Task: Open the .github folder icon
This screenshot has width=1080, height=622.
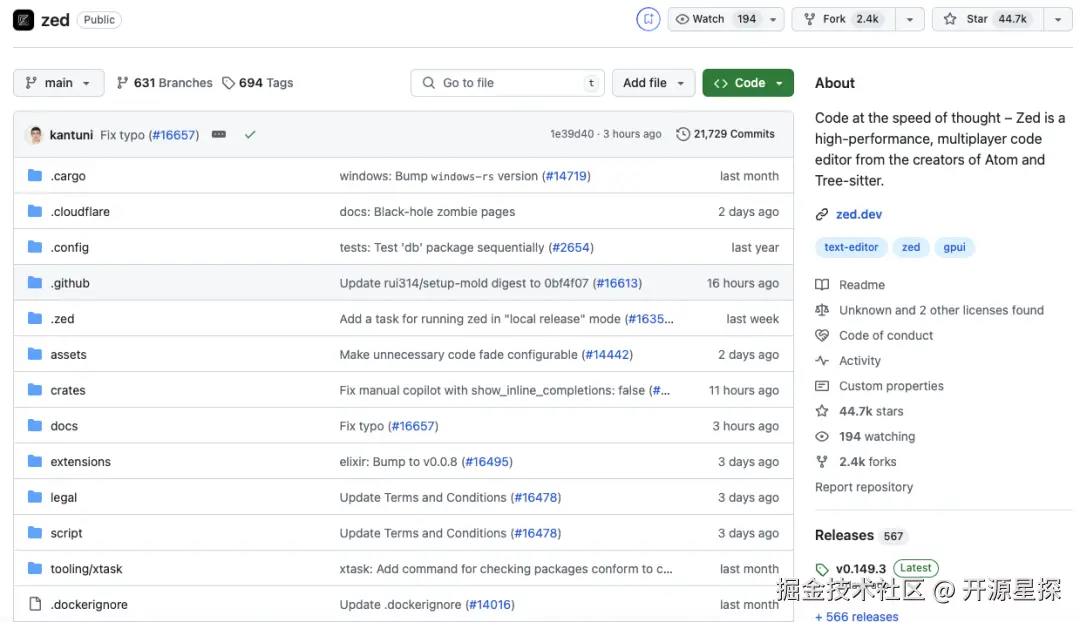Action: [x=35, y=283]
